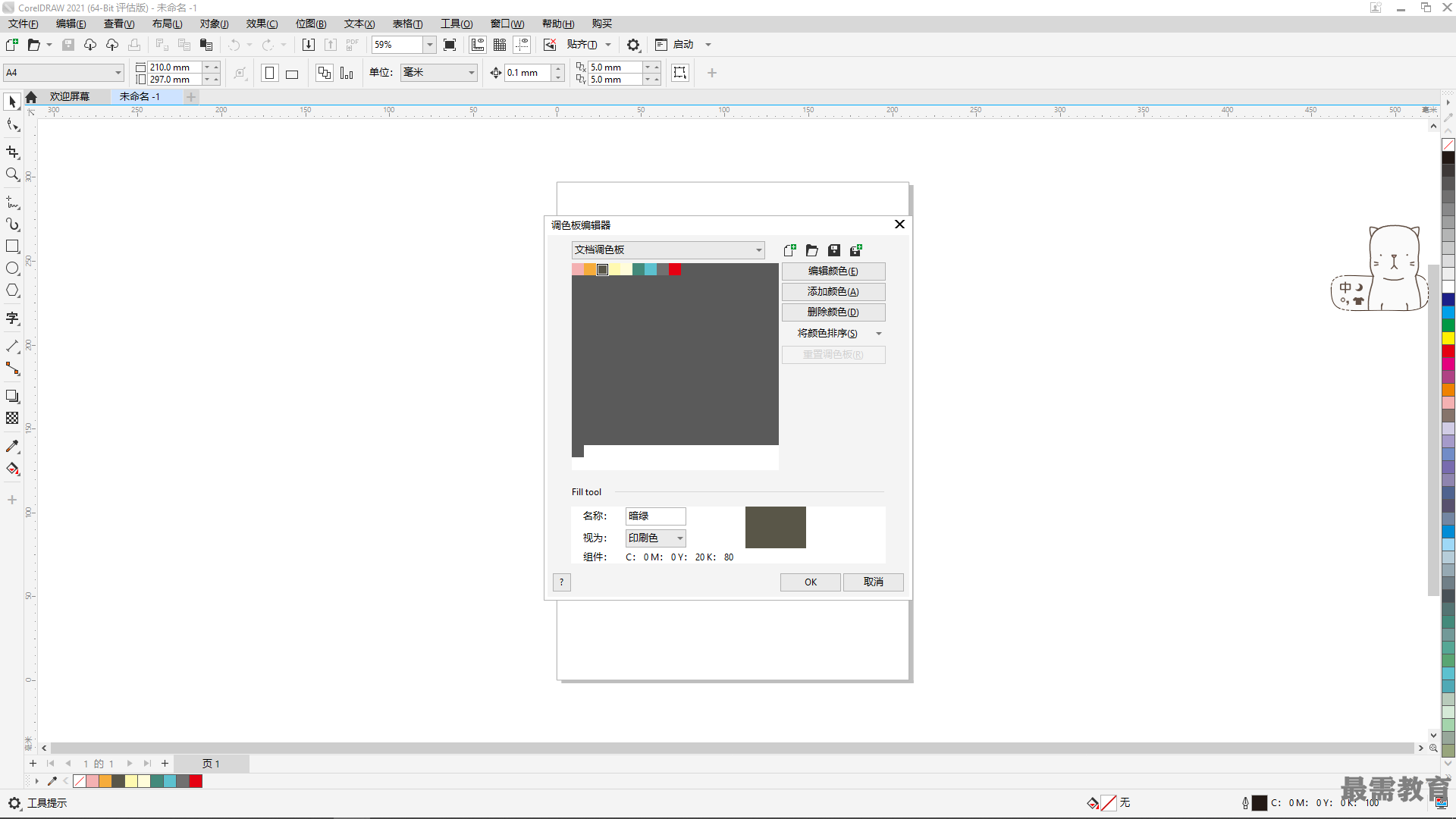Select the Zoom magnifier tool

(x=12, y=174)
